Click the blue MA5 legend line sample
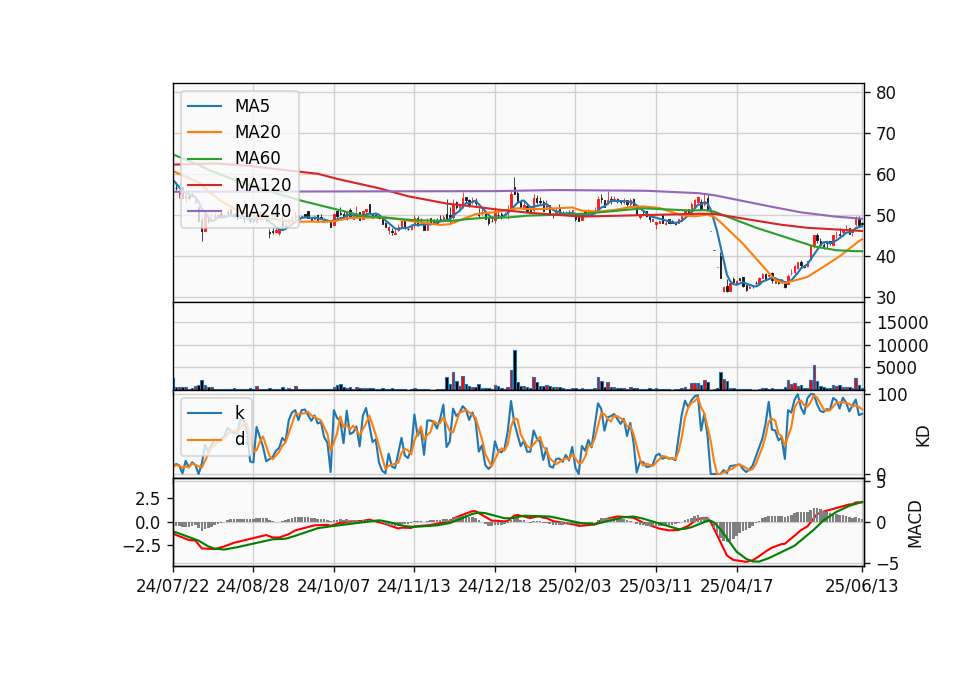This screenshot has width=960, height=690. 204,107
